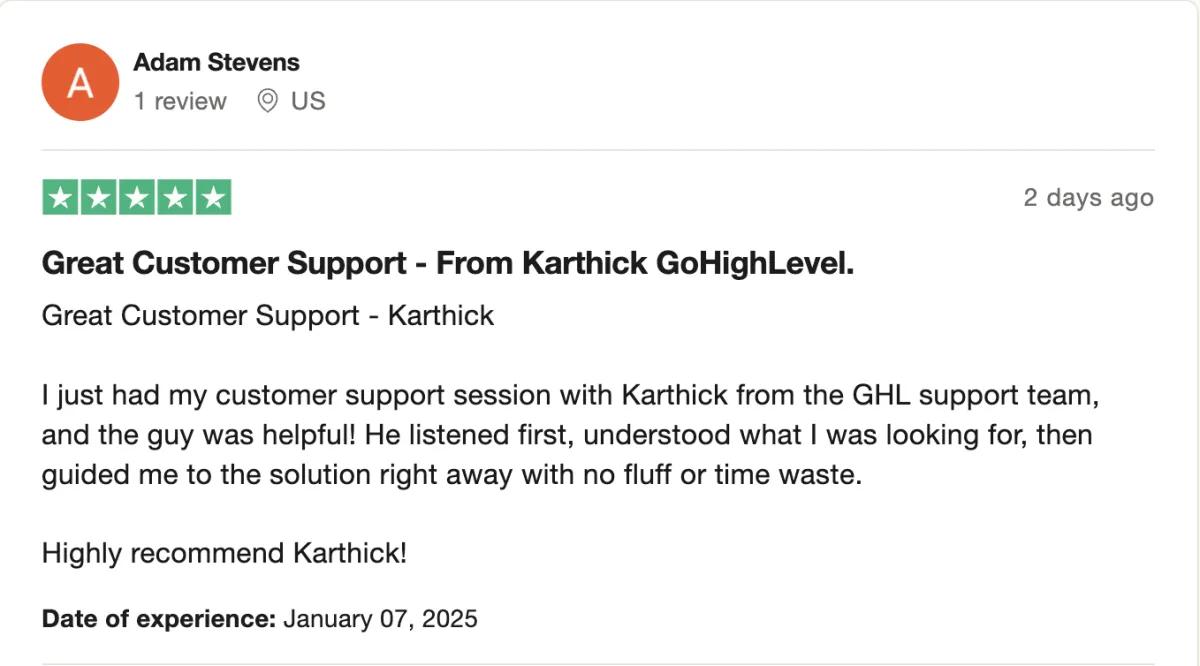Click the third green rating star
Image resolution: width=1200 pixels, height=666 pixels.
point(137,197)
